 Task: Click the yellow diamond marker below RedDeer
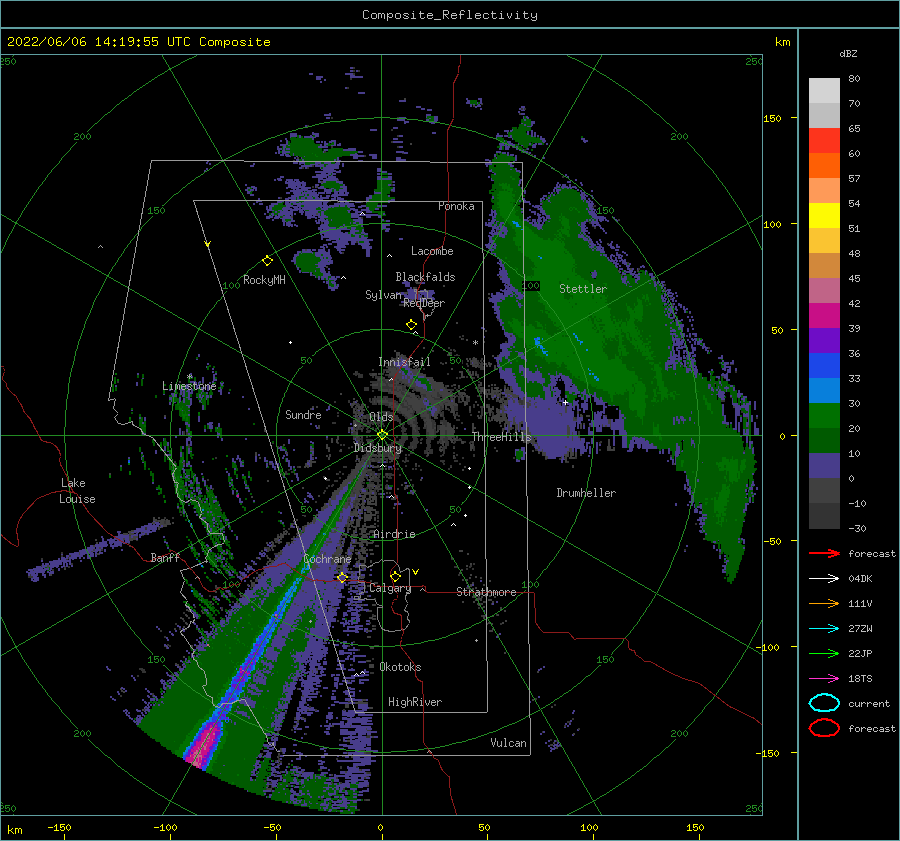[412, 325]
